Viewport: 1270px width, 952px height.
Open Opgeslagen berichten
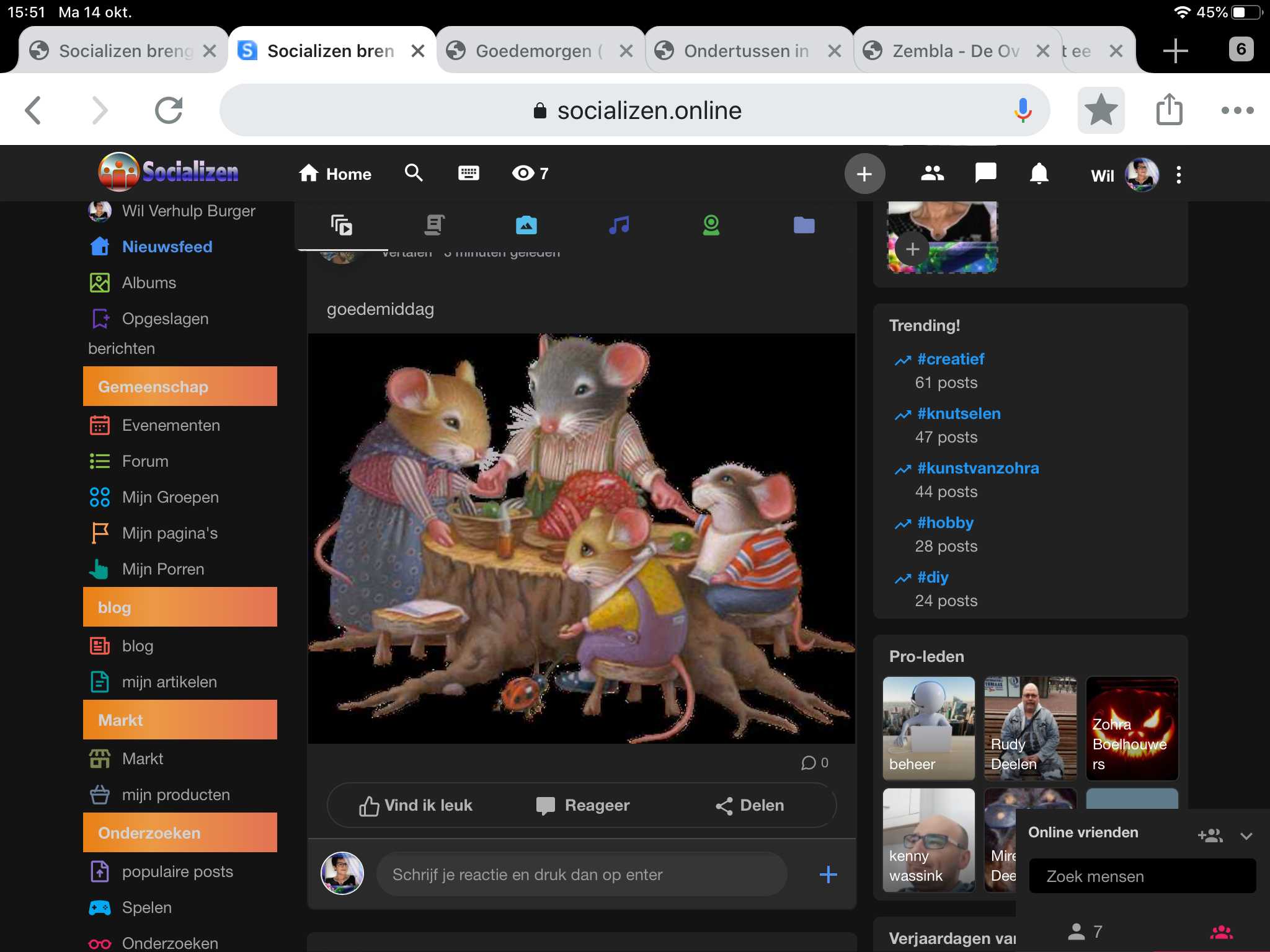coord(149,333)
